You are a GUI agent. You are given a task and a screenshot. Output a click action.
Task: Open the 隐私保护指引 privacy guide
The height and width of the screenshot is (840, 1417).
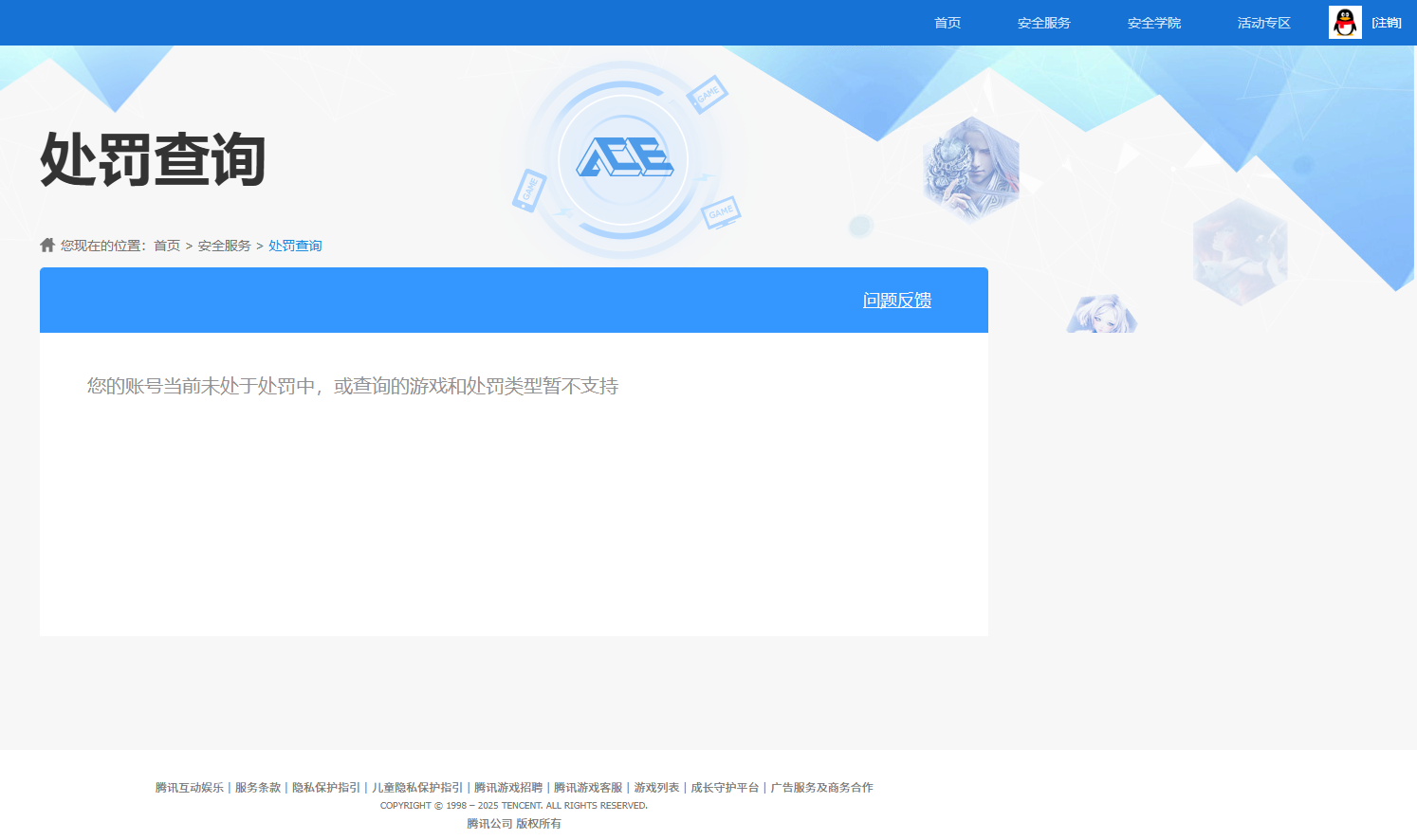point(326,787)
